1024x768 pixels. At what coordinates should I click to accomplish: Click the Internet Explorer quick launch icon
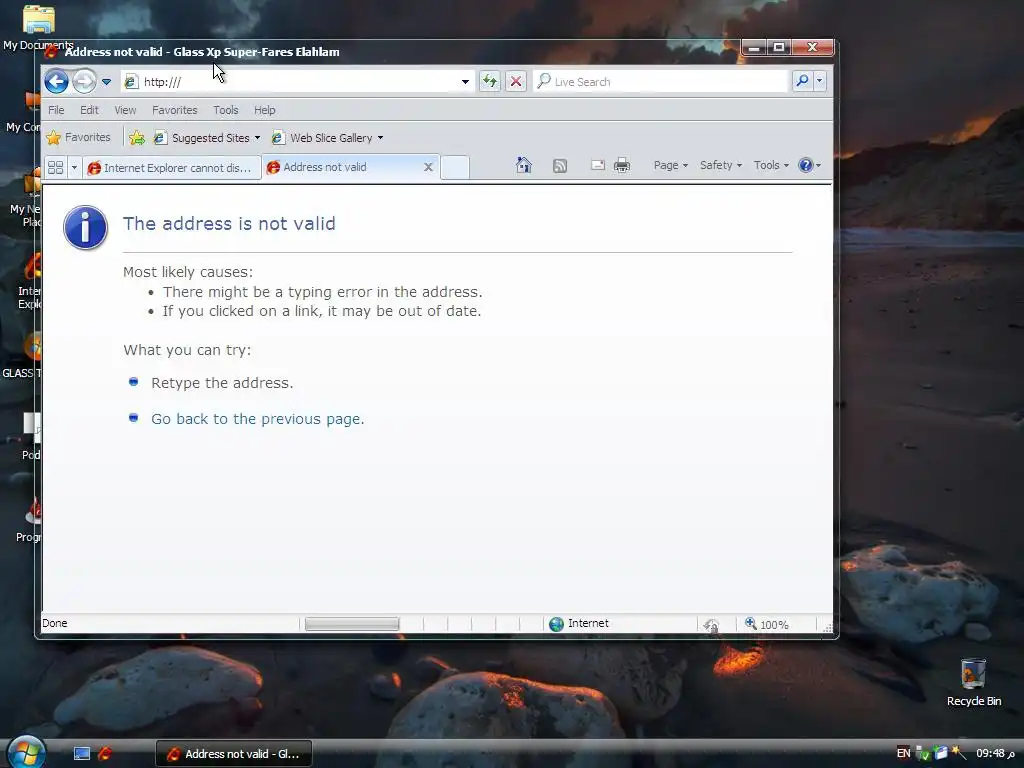click(105, 754)
